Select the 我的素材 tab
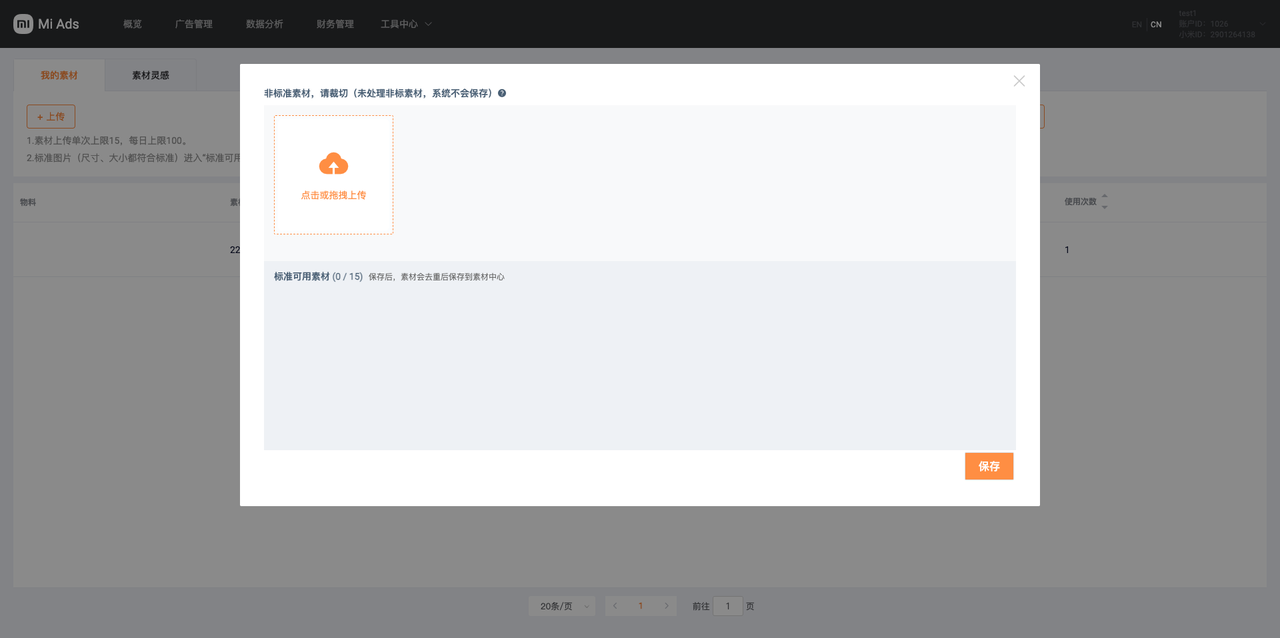The width and height of the screenshot is (1280, 638). (x=59, y=75)
